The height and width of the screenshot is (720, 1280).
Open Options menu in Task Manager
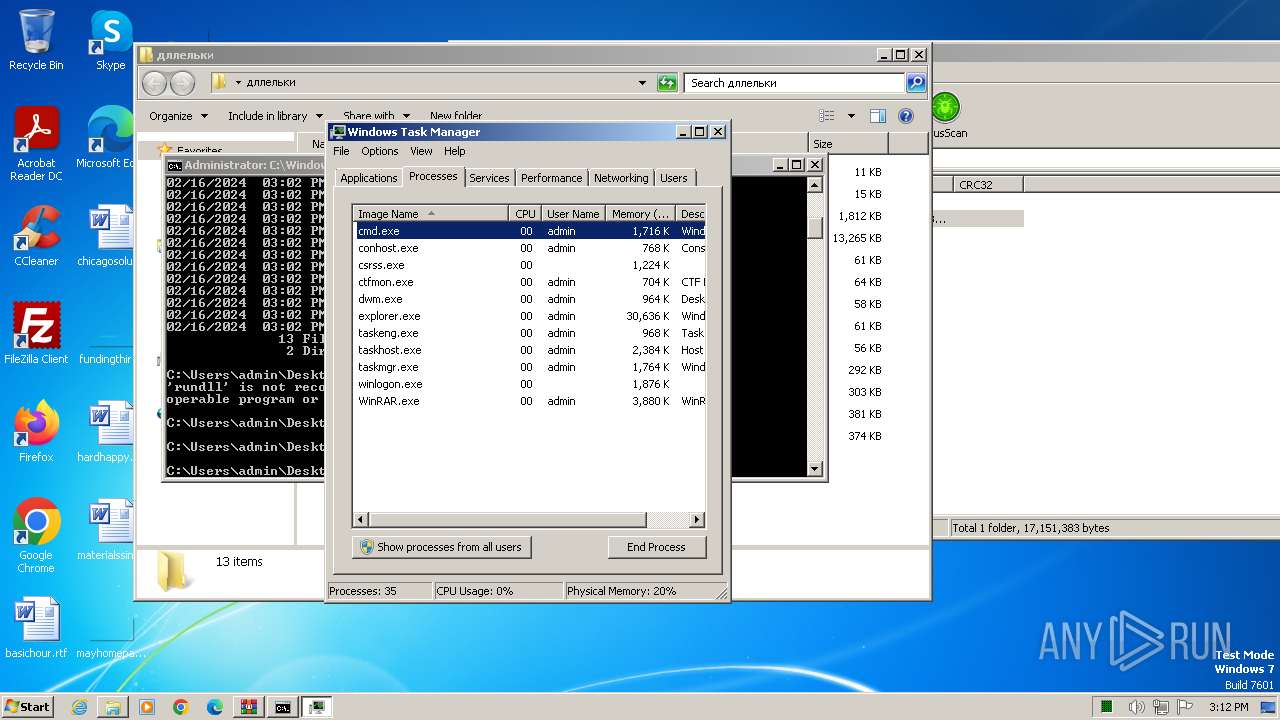coord(380,151)
